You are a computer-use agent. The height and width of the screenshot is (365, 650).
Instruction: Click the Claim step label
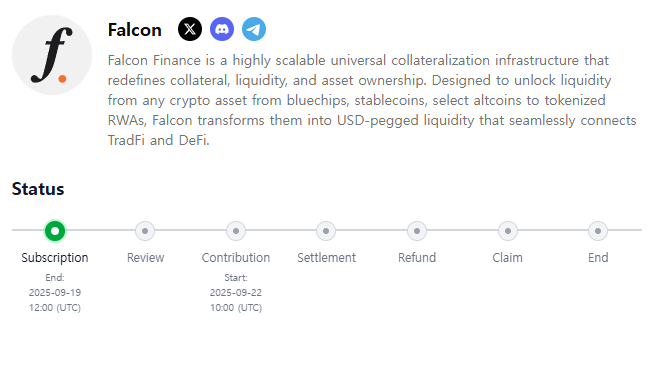pyautogui.click(x=507, y=258)
